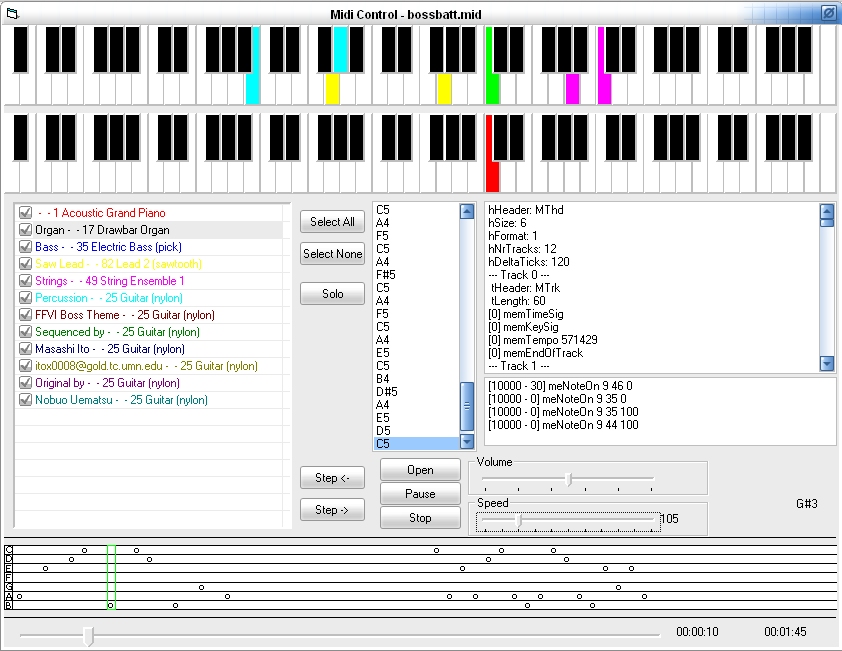Click the note list scrollbar thumb
842x651 pixels.
point(467,406)
